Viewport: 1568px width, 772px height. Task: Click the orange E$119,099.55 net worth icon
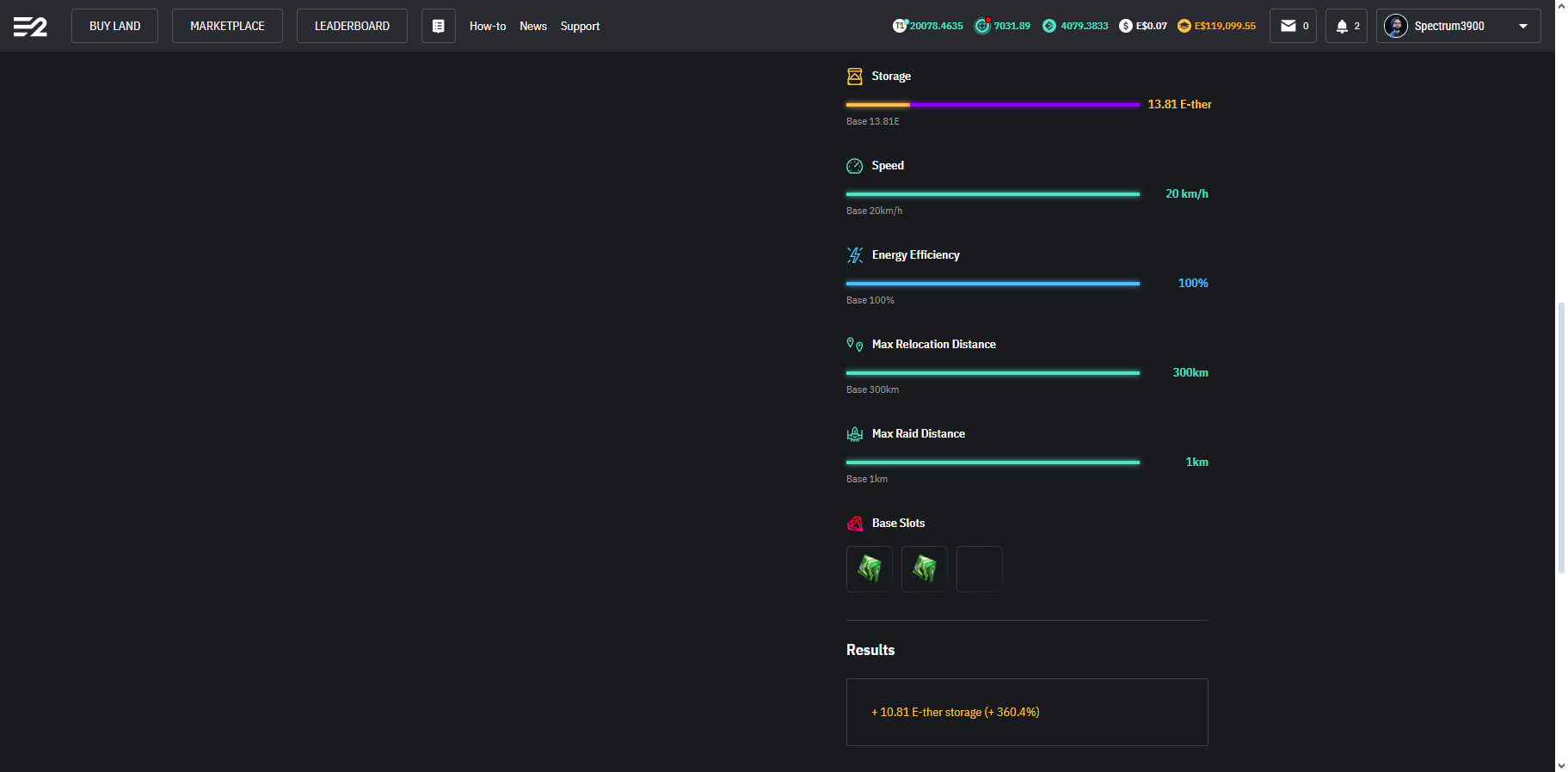pyautogui.click(x=1184, y=26)
